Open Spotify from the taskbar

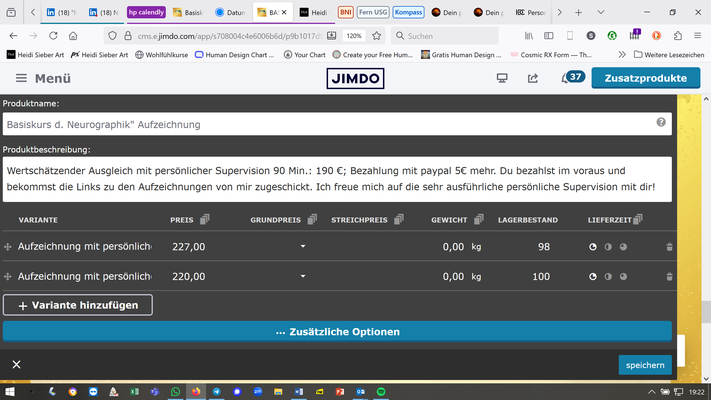[381, 391]
